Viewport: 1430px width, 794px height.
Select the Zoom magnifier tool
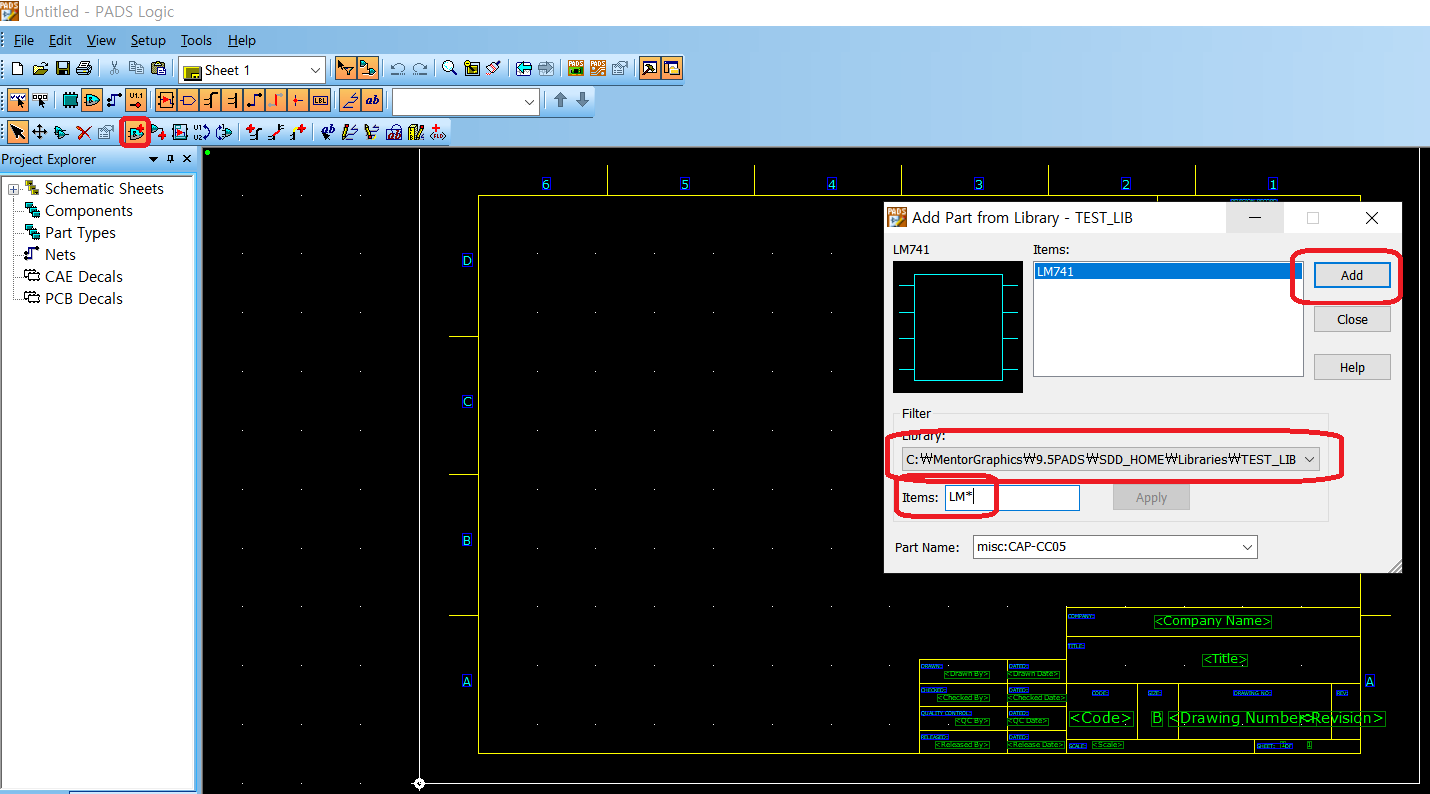point(450,69)
